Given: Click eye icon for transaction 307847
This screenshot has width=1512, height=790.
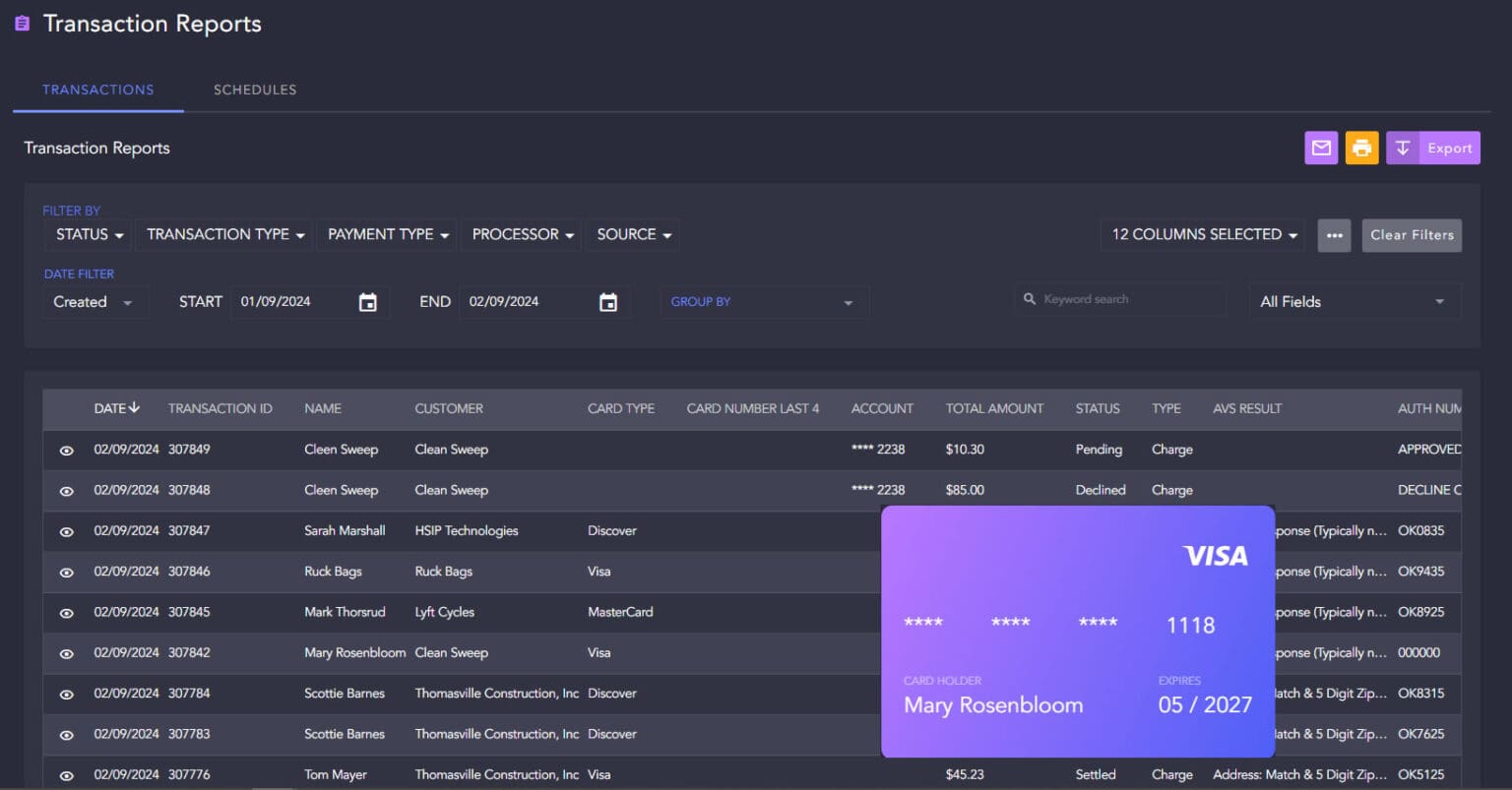Looking at the screenshot, I should point(67,532).
